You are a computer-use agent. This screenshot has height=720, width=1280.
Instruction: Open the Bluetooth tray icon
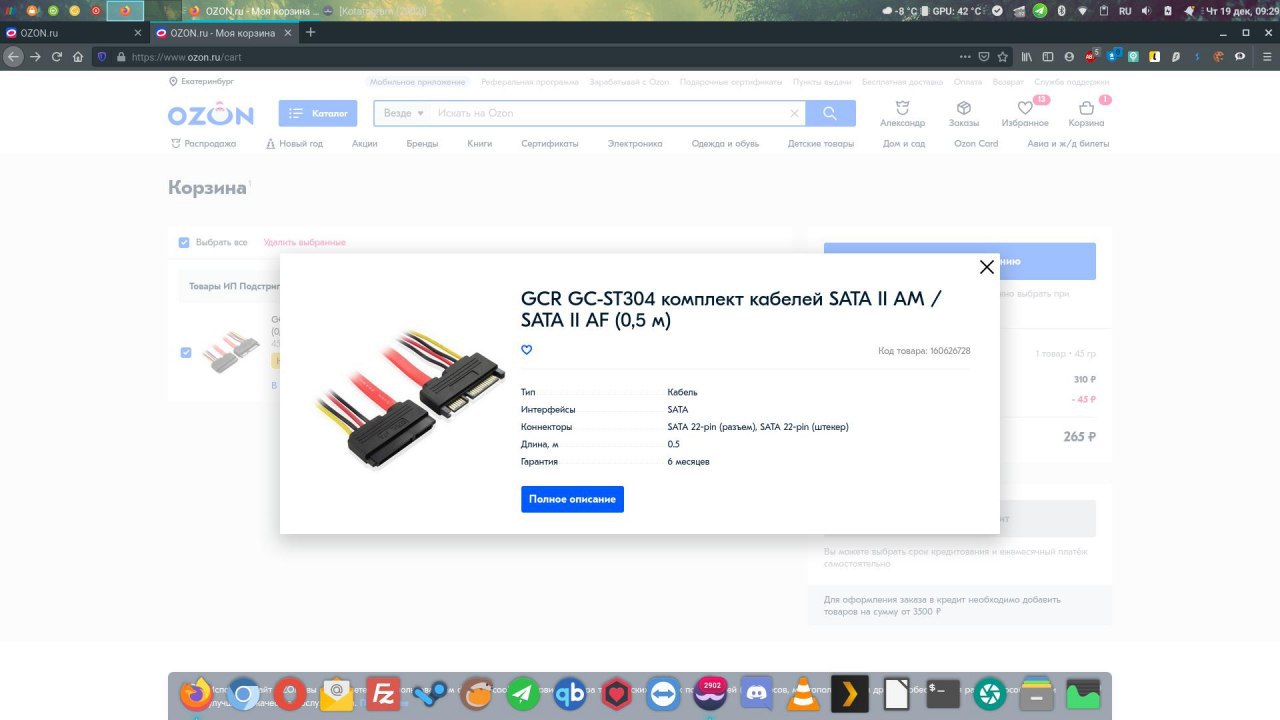[1062, 10]
